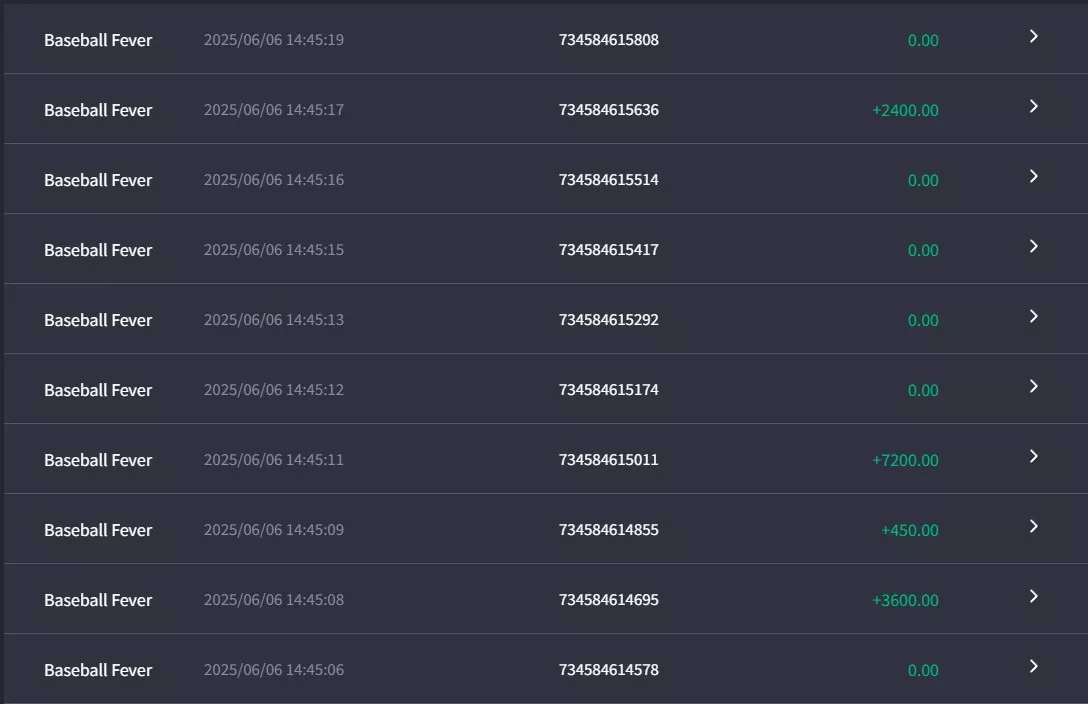Screen dimensions: 1088x704
Task: Select the +2400.00 win amount
Action: 906,110
